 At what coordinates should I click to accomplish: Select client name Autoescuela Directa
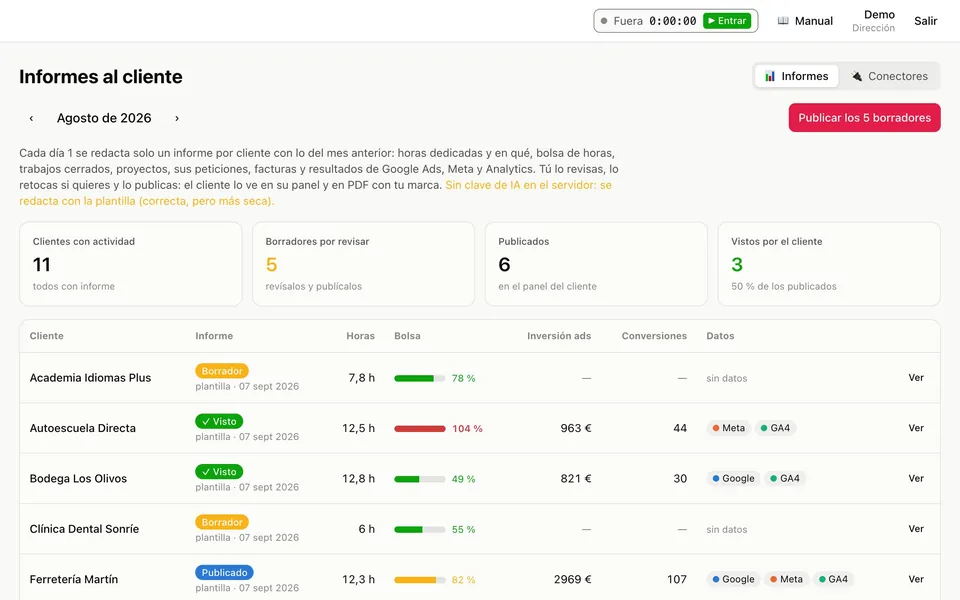[83, 428]
